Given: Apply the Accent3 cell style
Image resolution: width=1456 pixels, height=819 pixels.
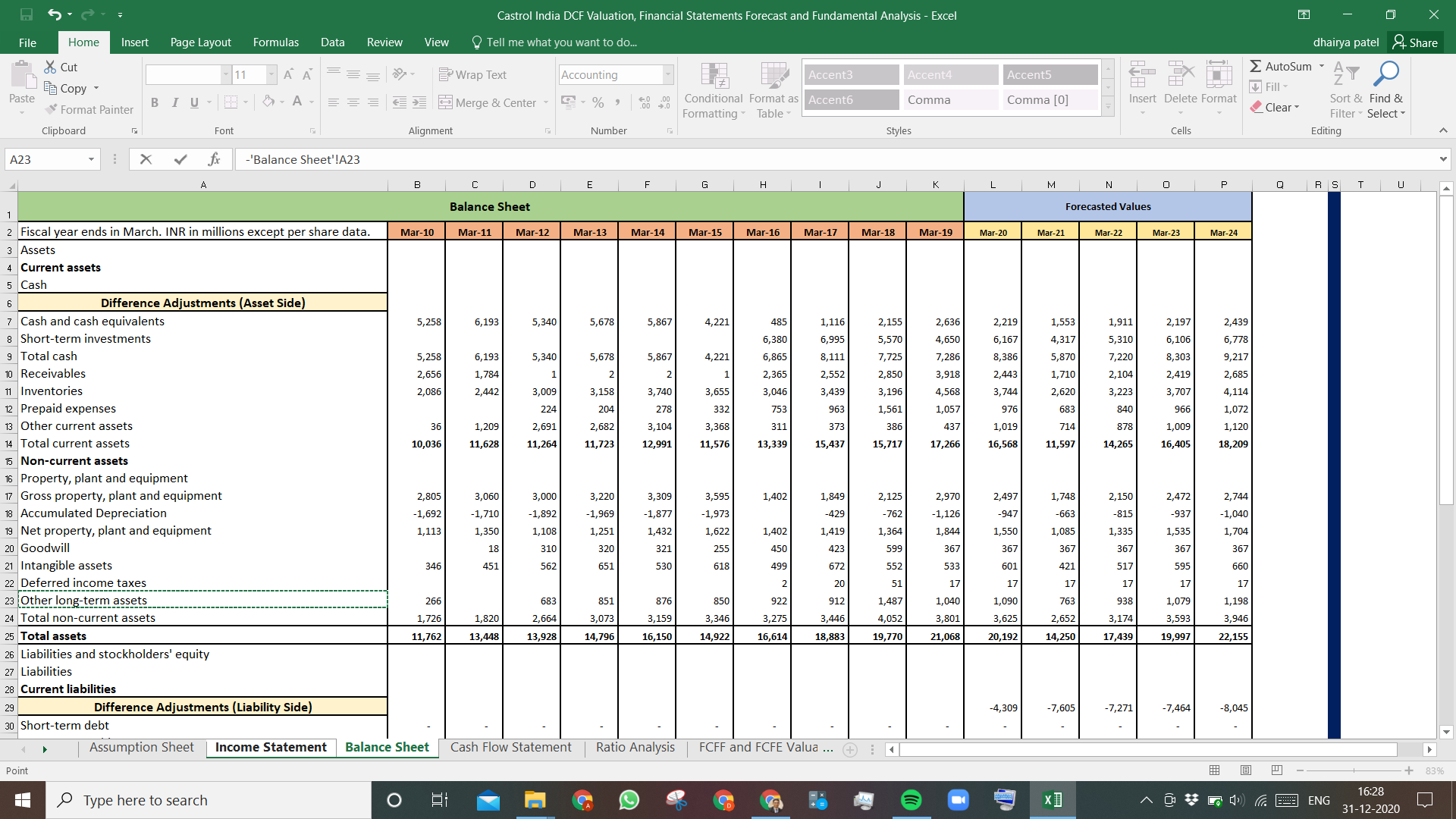Looking at the screenshot, I should pyautogui.click(x=852, y=74).
